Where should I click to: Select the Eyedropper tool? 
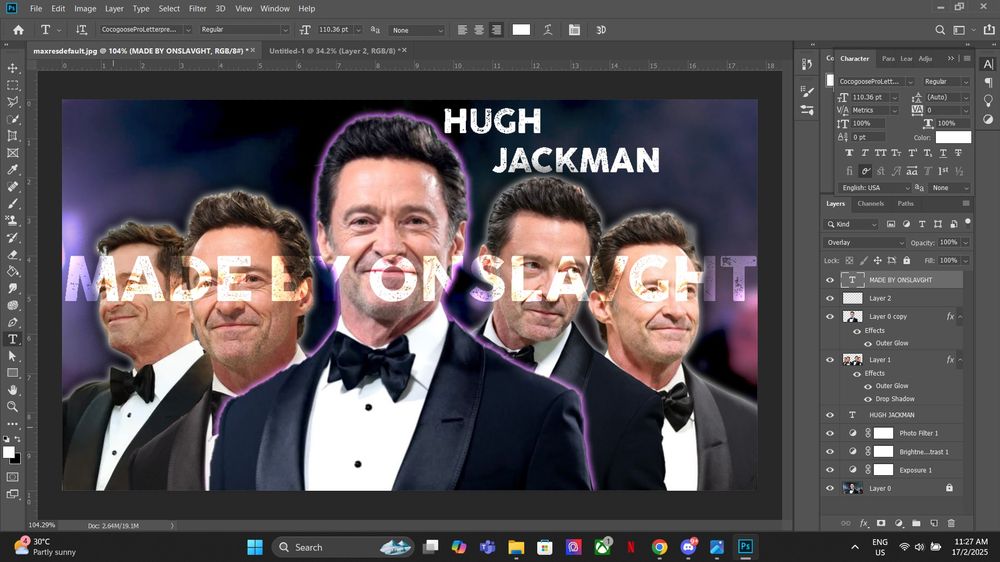pyautogui.click(x=13, y=170)
